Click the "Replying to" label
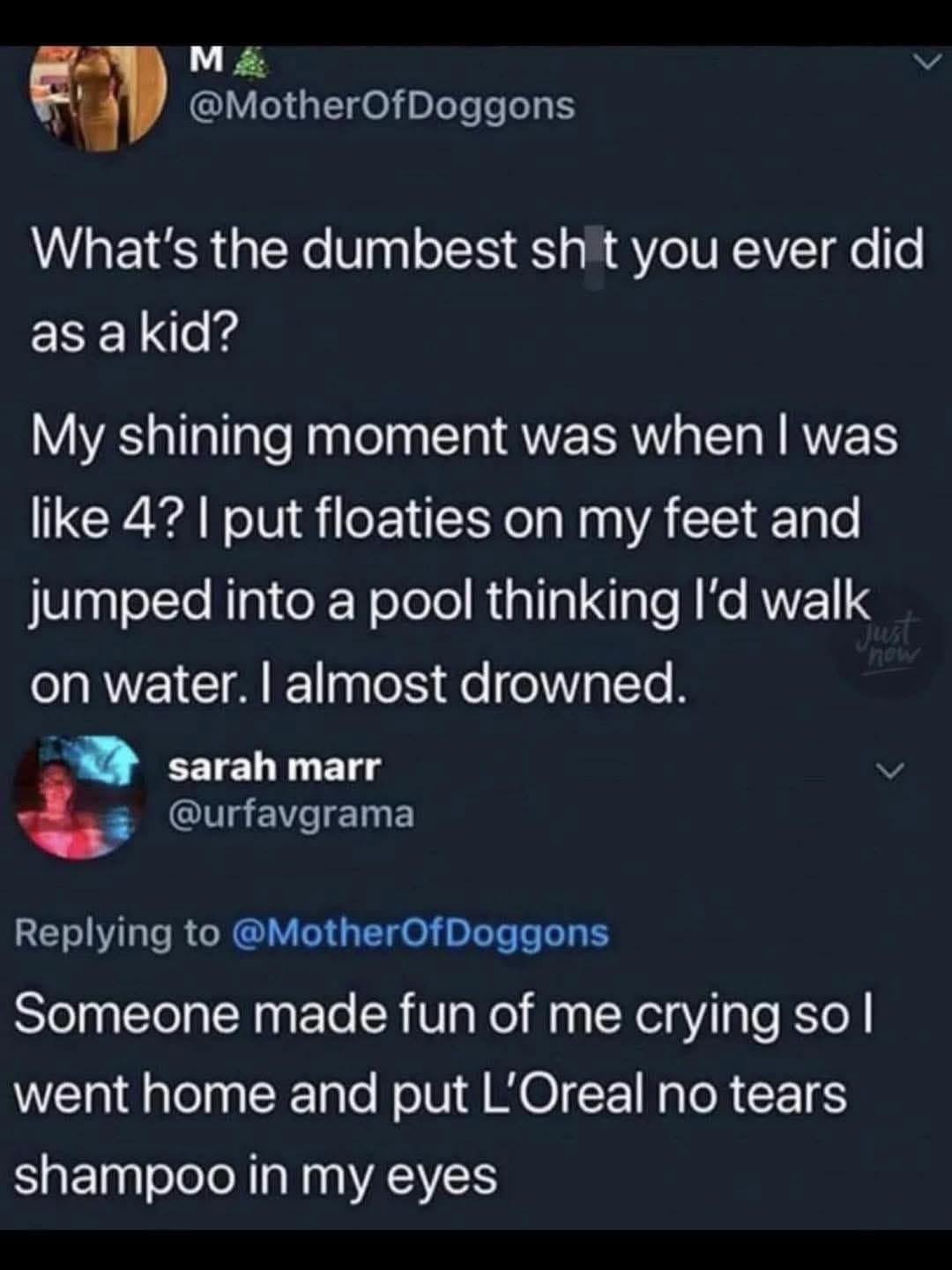The width and height of the screenshot is (952, 1270). (x=116, y=932)
